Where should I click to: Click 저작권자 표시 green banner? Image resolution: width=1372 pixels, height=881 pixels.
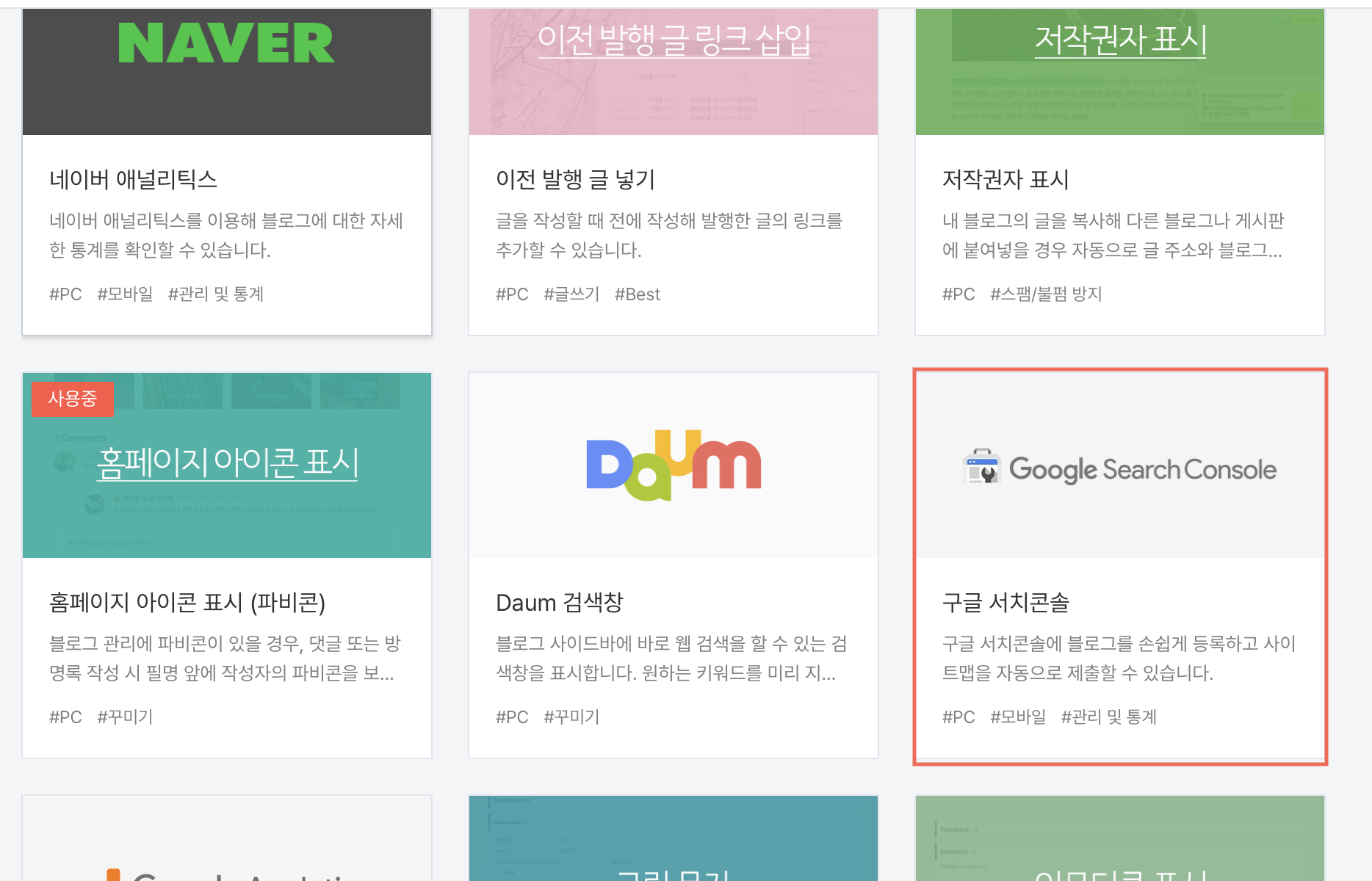[x=1120, y=71]
